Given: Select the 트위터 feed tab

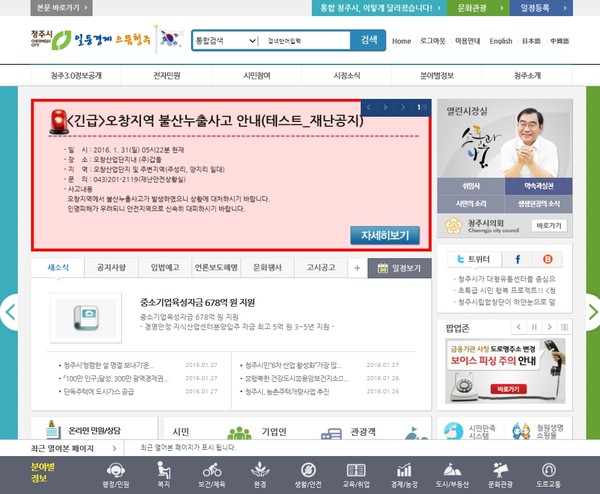Looking at the screenshot, I should [474, 259].
